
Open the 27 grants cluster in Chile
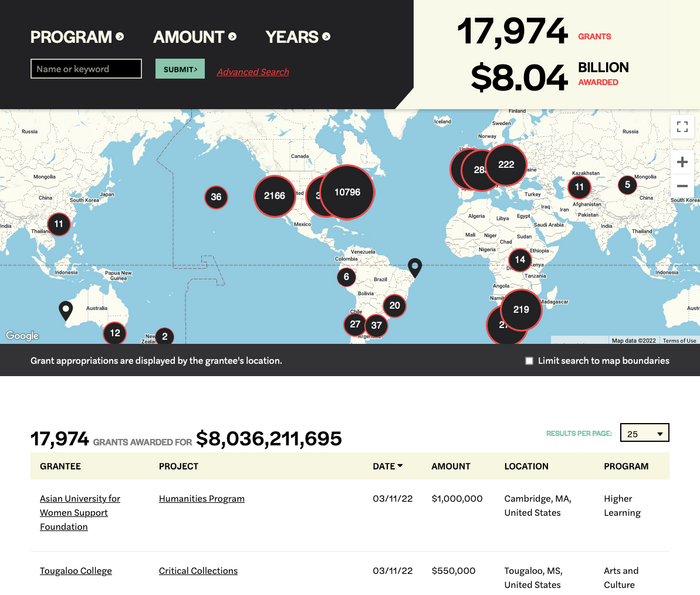pos(355,324)
